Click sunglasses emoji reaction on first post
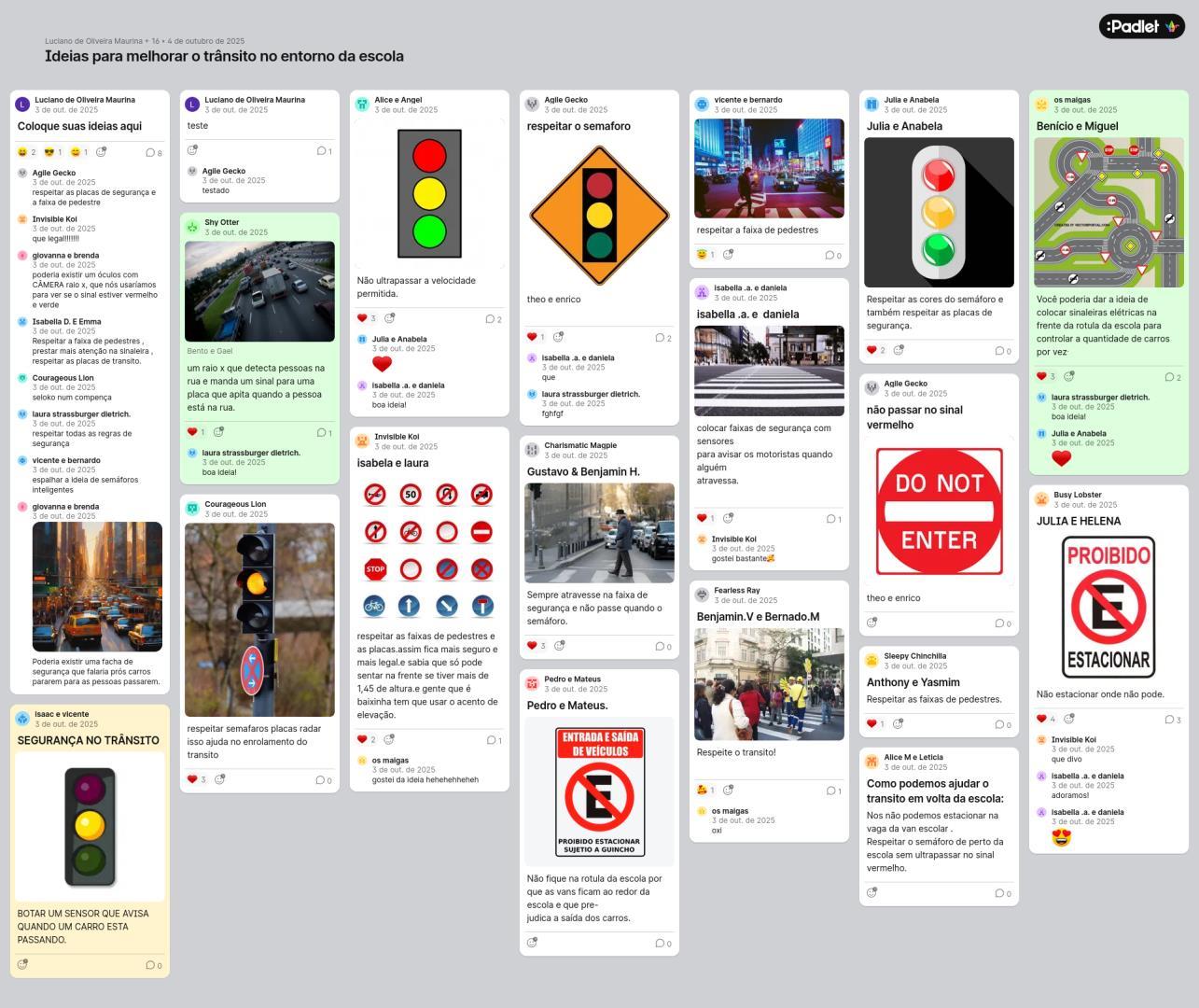 click(50, 152)
